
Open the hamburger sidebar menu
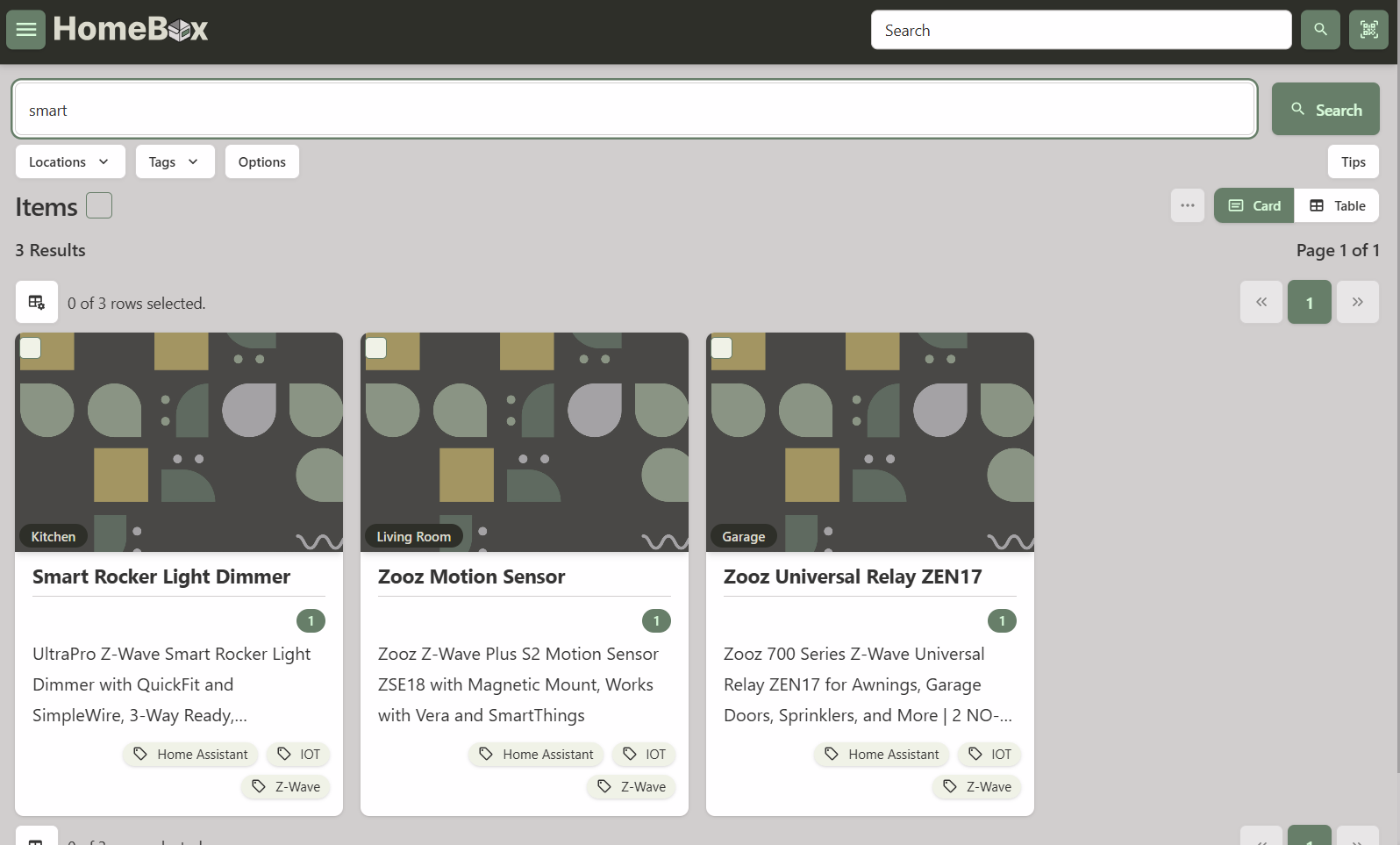coord(26,30)
